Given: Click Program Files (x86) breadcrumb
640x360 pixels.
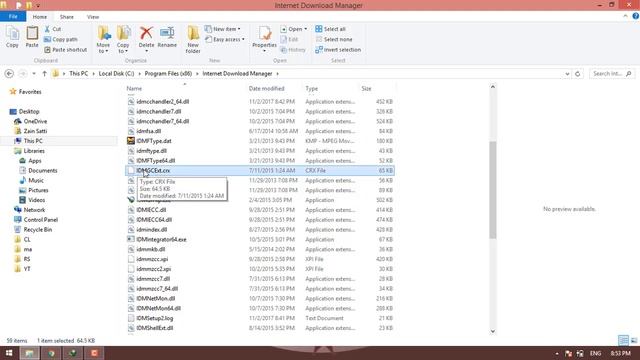Looking at the screenshot, I should 168,73.
